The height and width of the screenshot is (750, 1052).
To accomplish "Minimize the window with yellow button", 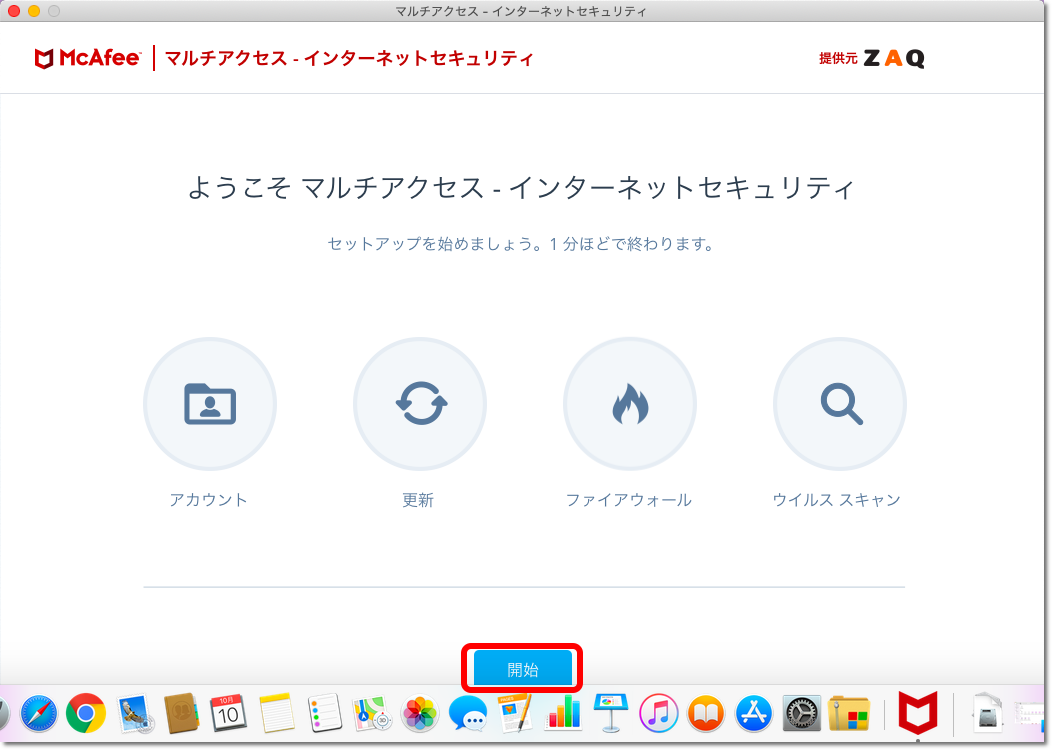I will pyautogui.click(x=34, y=11).
